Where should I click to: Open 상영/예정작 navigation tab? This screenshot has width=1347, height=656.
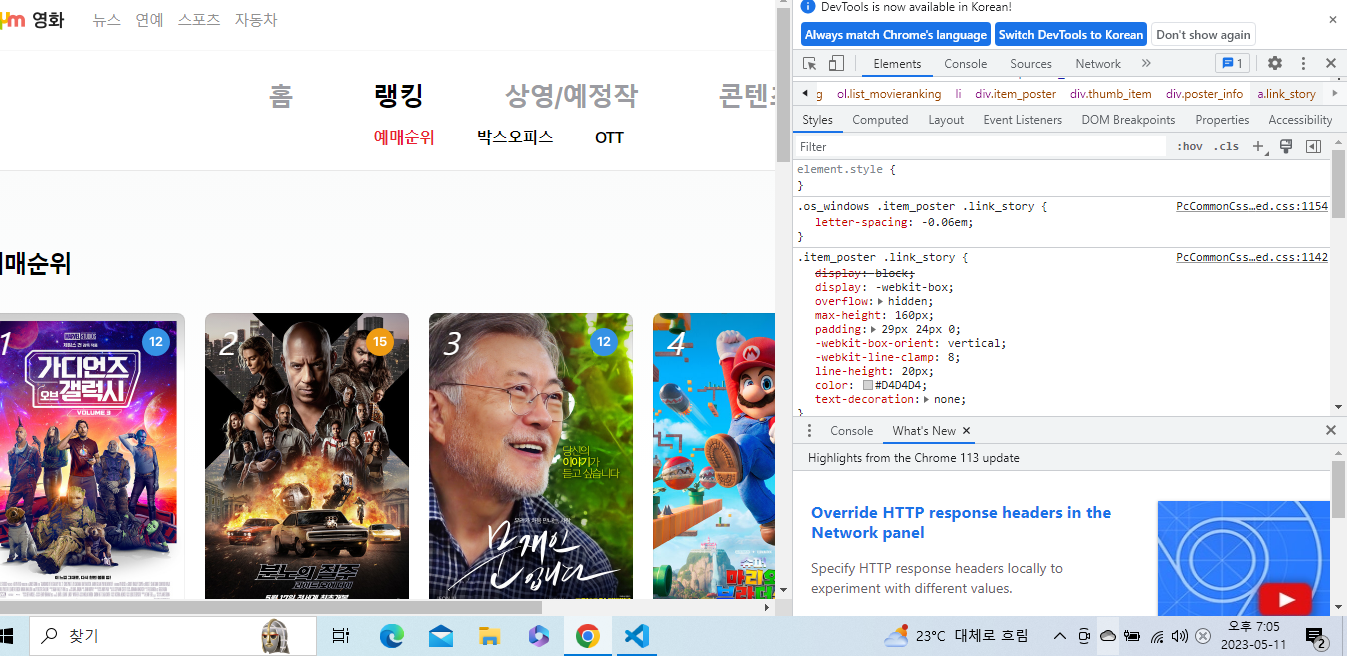tap(571, 96)
